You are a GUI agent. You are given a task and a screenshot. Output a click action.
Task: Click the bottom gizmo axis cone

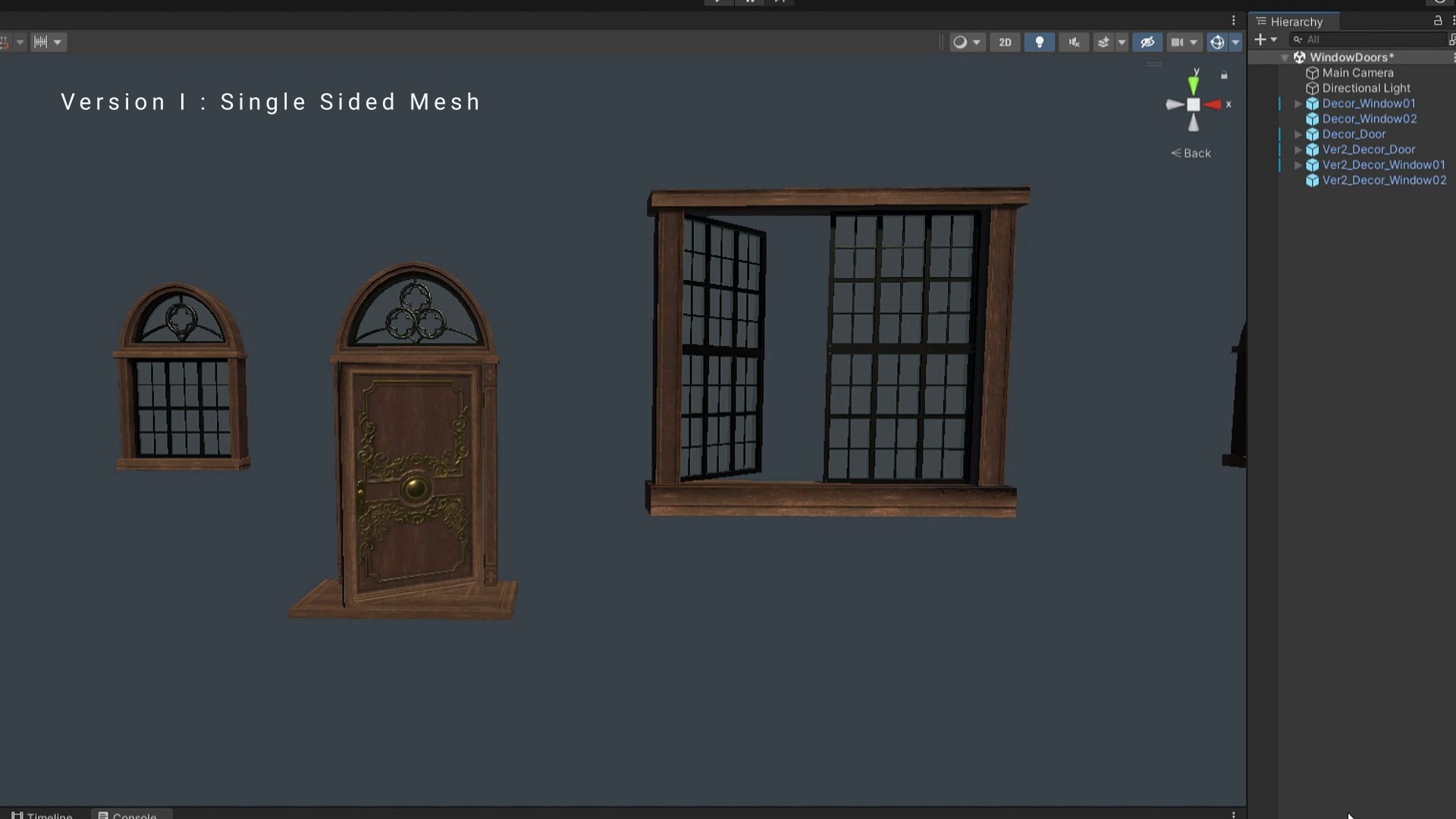(x=1194, y=124)
